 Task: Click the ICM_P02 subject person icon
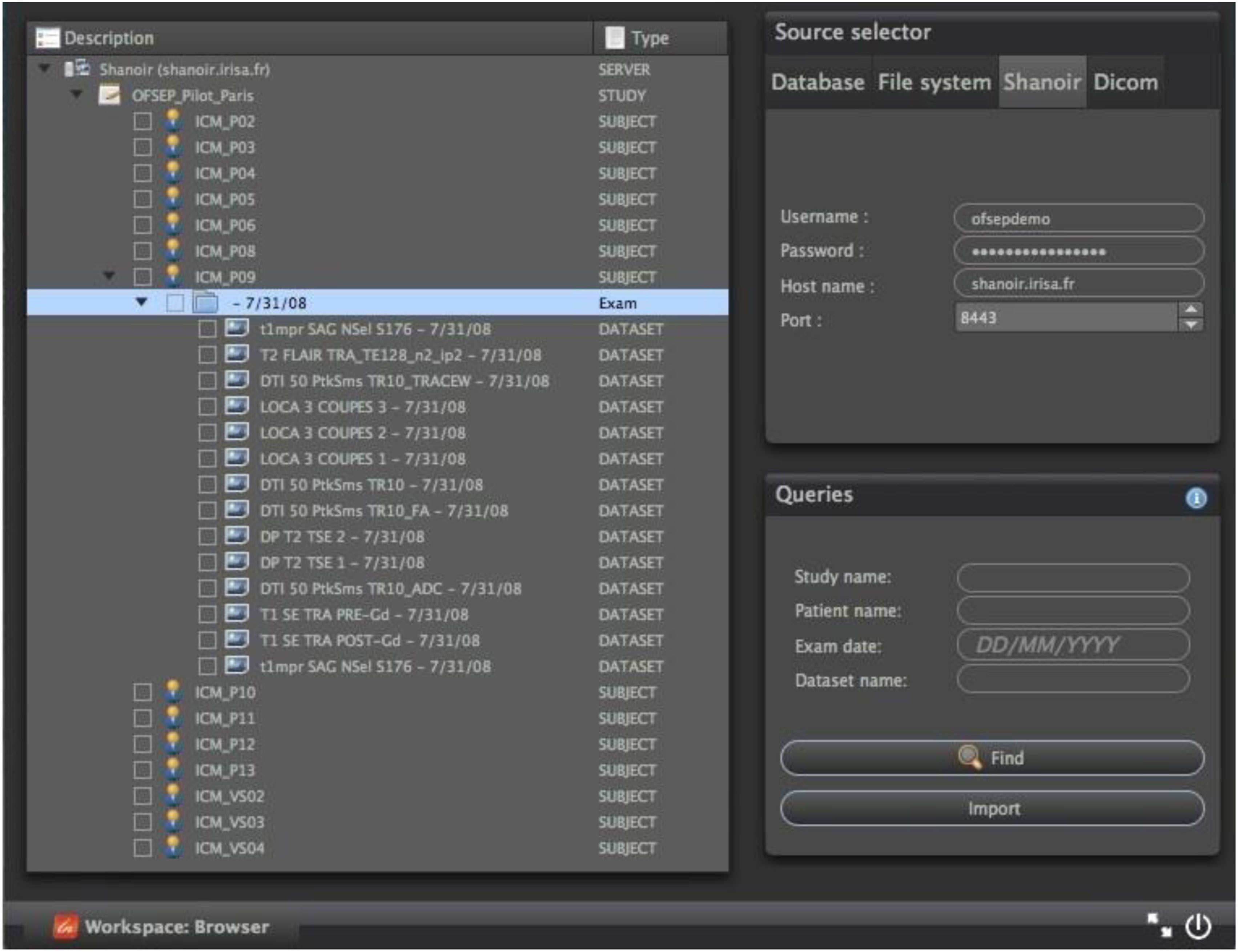coord(173,121)
